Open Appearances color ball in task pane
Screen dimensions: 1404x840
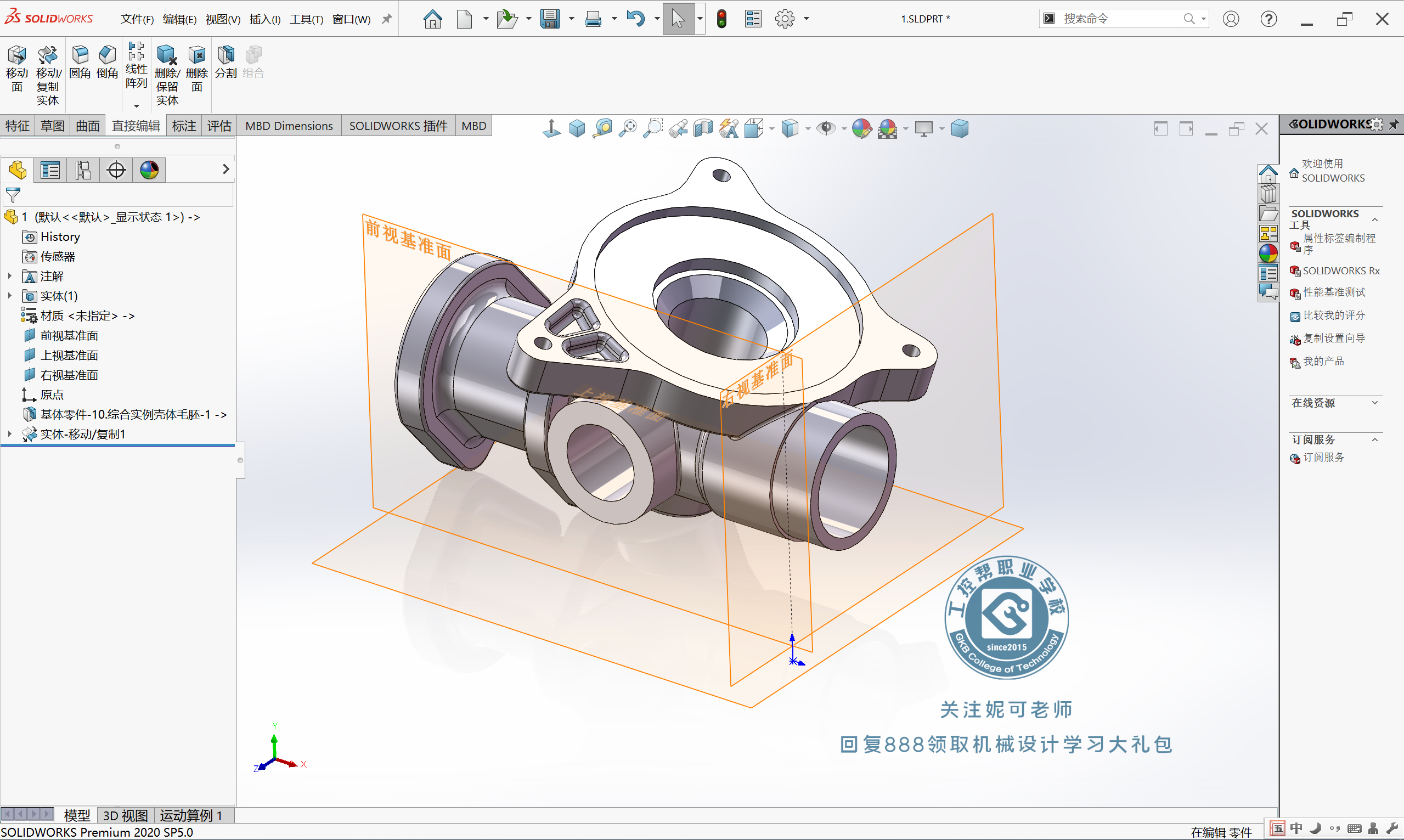1268,253
